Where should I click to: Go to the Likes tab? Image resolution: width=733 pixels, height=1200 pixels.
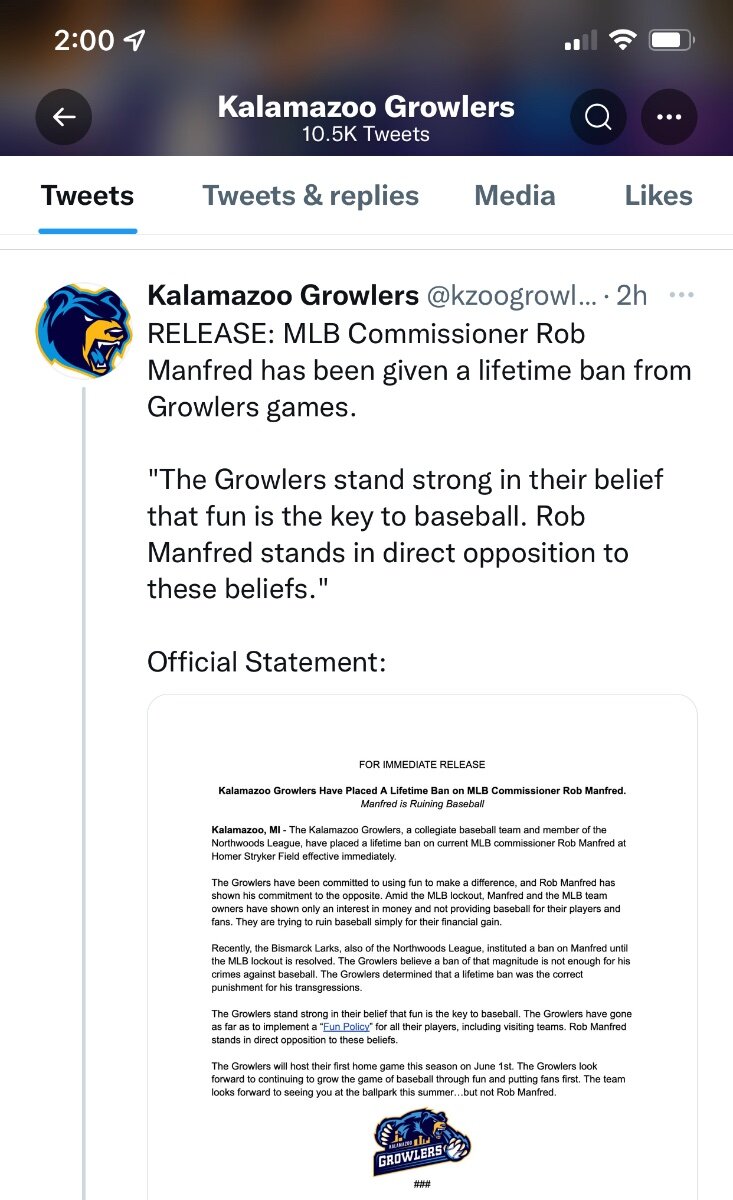click(x=658, y=196)
